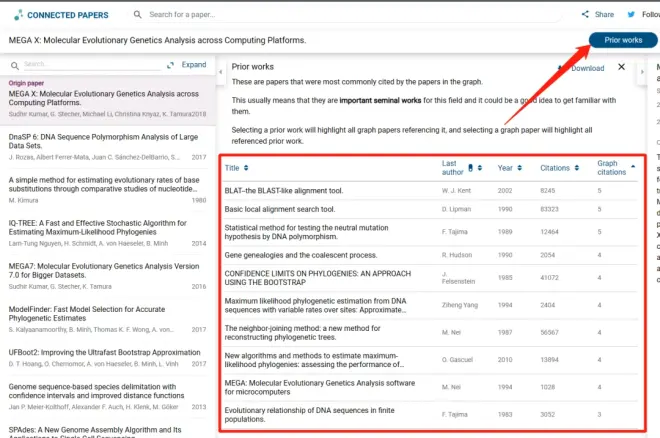Image resolution: width=660 pixels, height=438 pixels.
Task: Select Maximum likelihood phylogenetic estimation row
Action: [x=430, y=305]
